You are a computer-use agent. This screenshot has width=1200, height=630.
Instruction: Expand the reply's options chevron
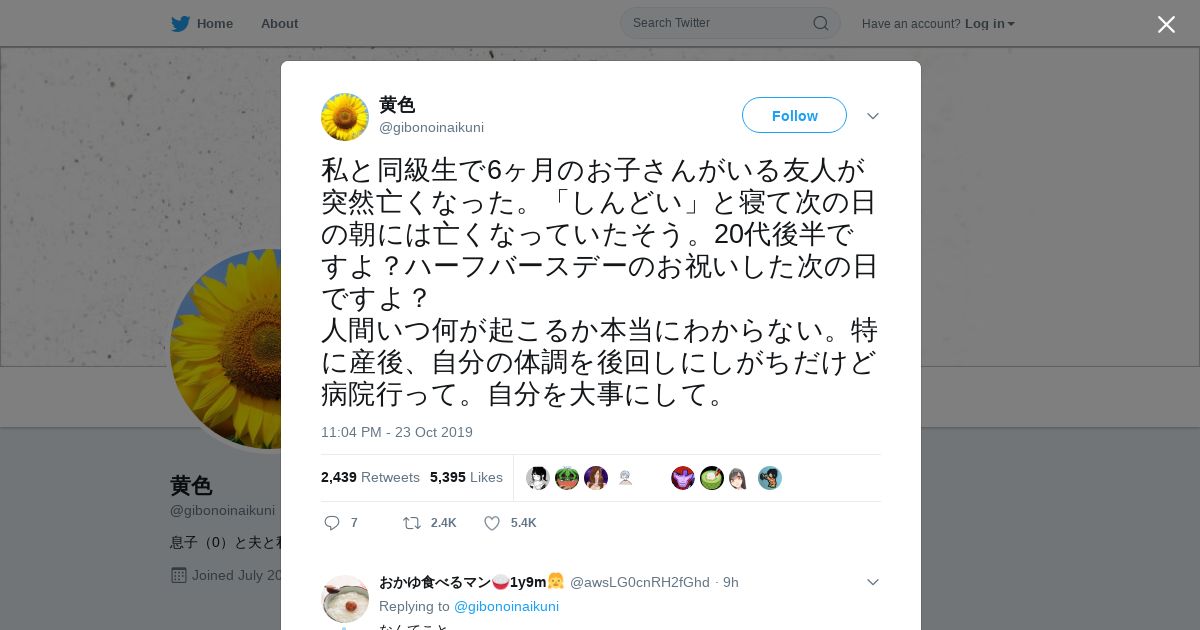pyautogui.click(x=873, y=582)
